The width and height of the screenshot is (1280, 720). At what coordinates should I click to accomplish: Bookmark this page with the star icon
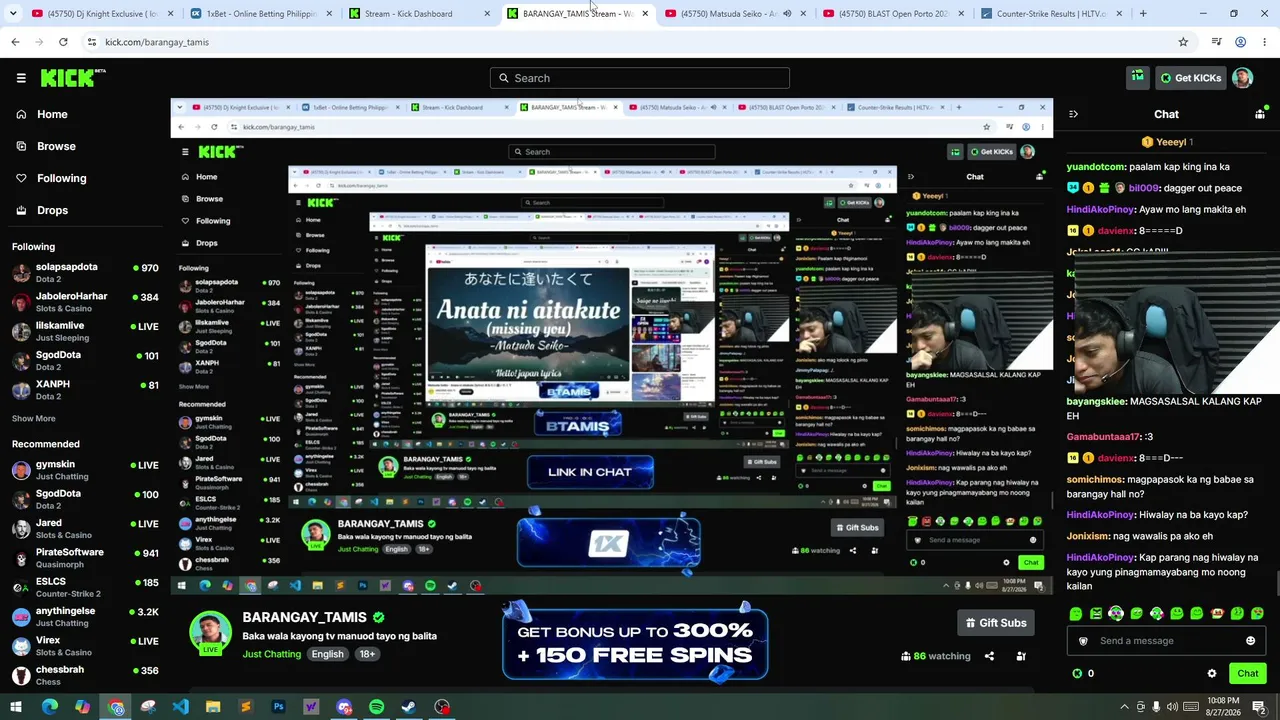point(1183,42)
